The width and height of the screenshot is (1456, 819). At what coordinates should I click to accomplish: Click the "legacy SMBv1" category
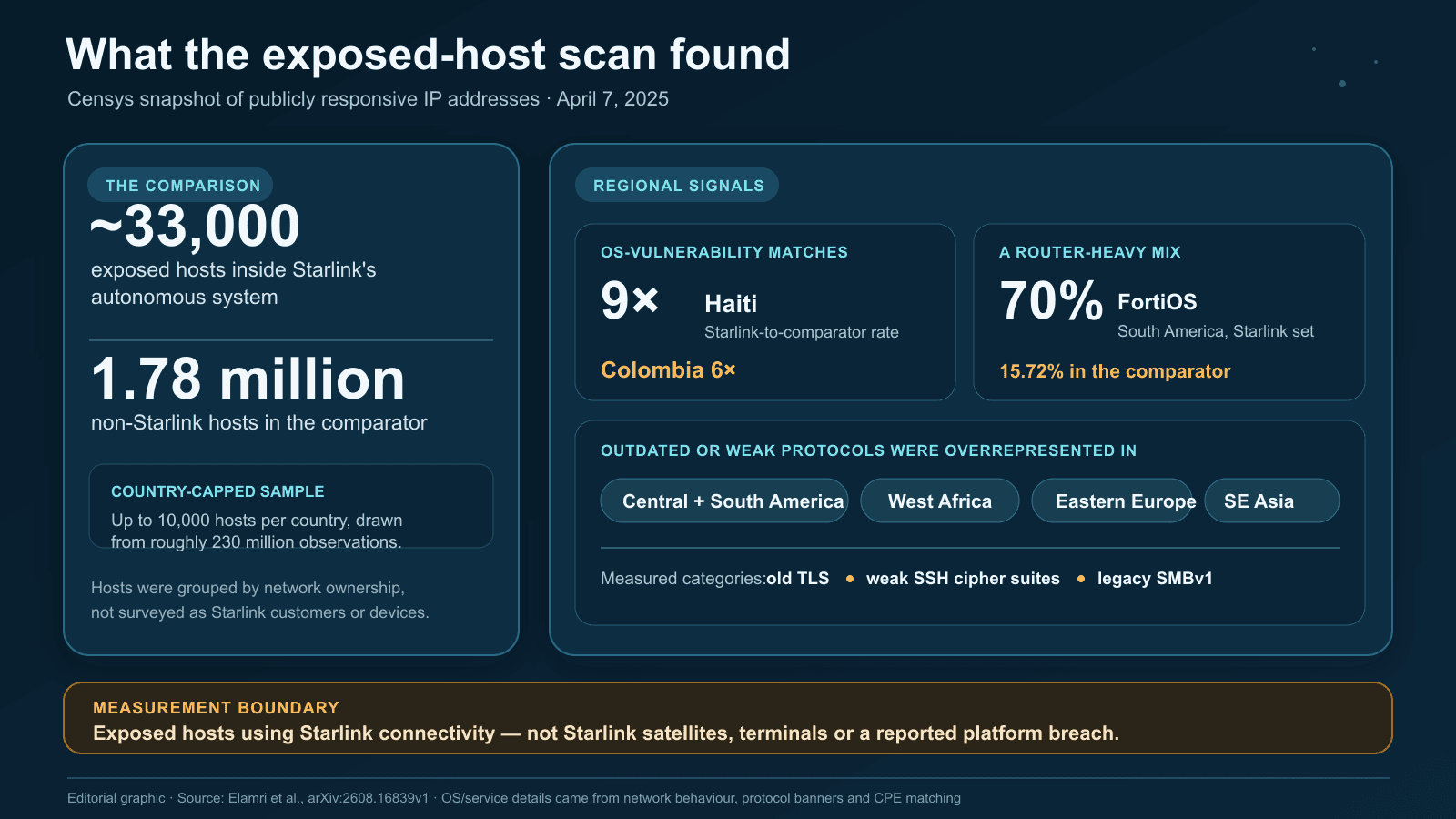(1155, 579)
